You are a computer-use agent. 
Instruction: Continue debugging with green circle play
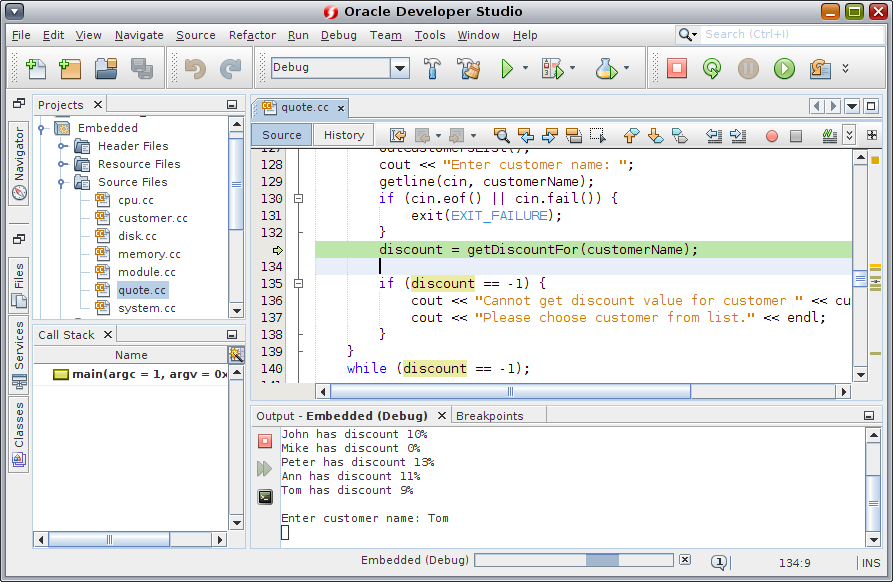coord(784,69)
